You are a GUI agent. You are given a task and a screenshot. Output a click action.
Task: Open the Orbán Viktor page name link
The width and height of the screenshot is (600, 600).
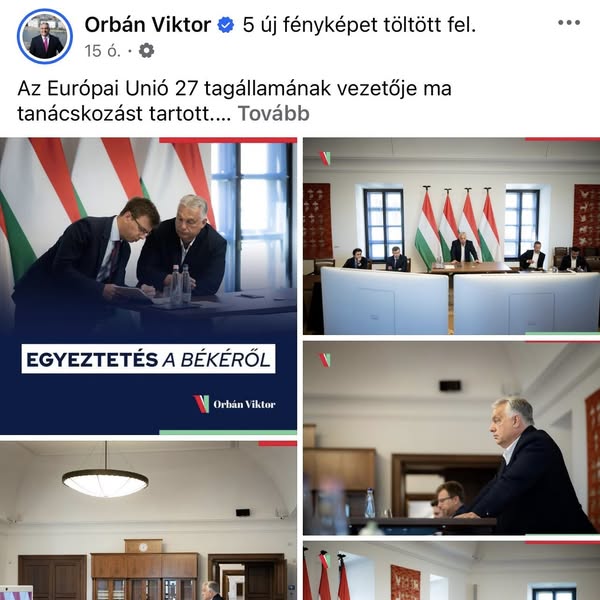pos(148,25)
